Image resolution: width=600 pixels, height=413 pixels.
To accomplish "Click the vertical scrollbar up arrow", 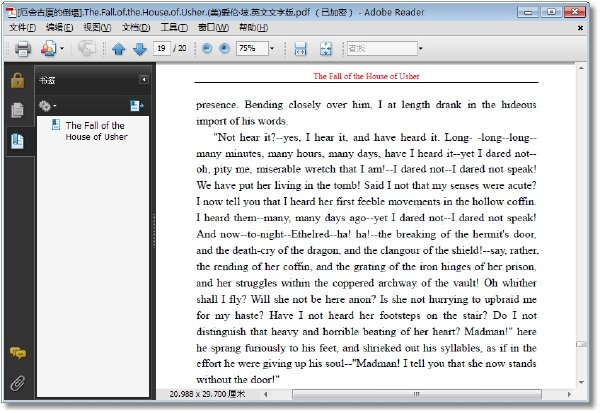I will click(x=581, y=68).
